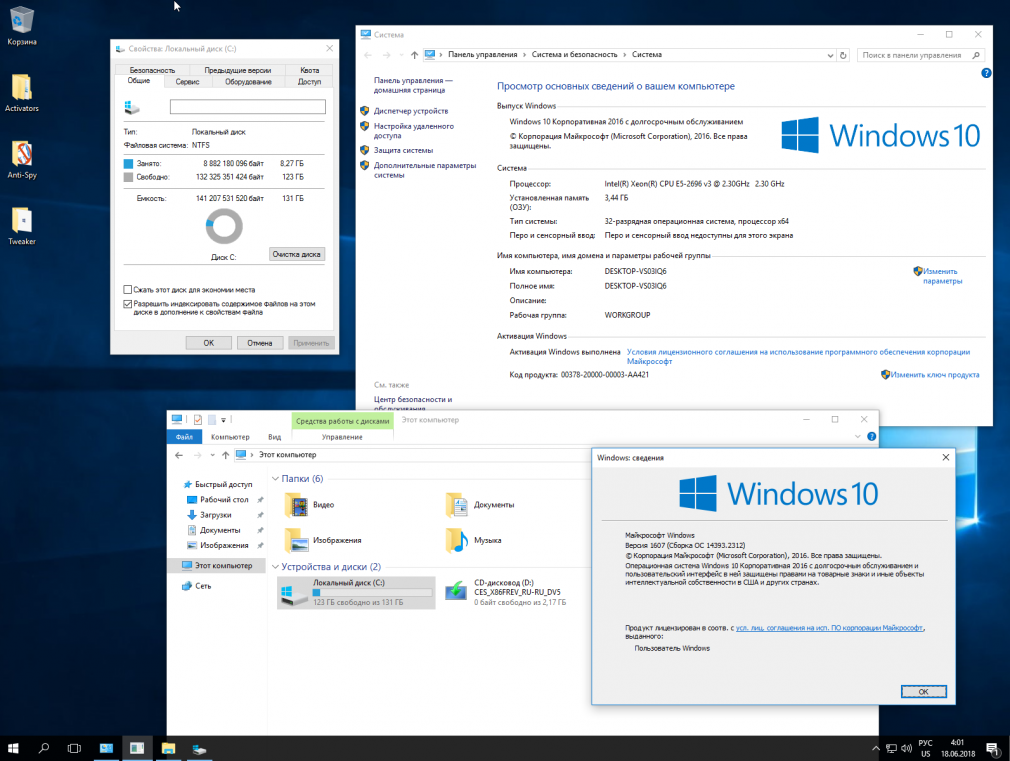Click OK in disk properties dialog
The width and height of the screenshot is (1010, 761).
209,343
